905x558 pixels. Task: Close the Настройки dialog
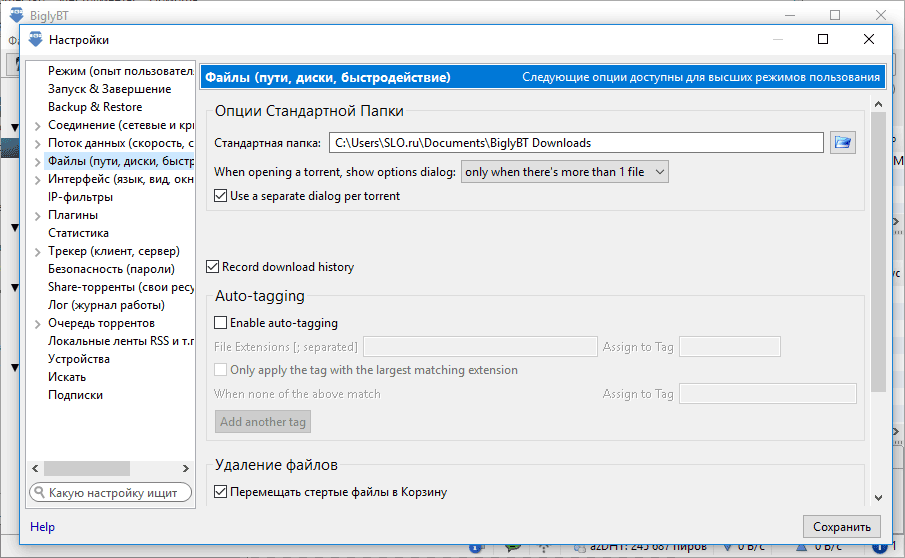coord(869,39)
